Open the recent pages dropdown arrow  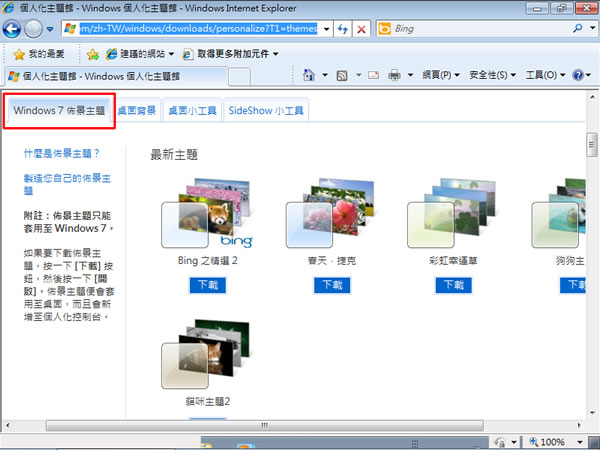[x=50, y=29]
